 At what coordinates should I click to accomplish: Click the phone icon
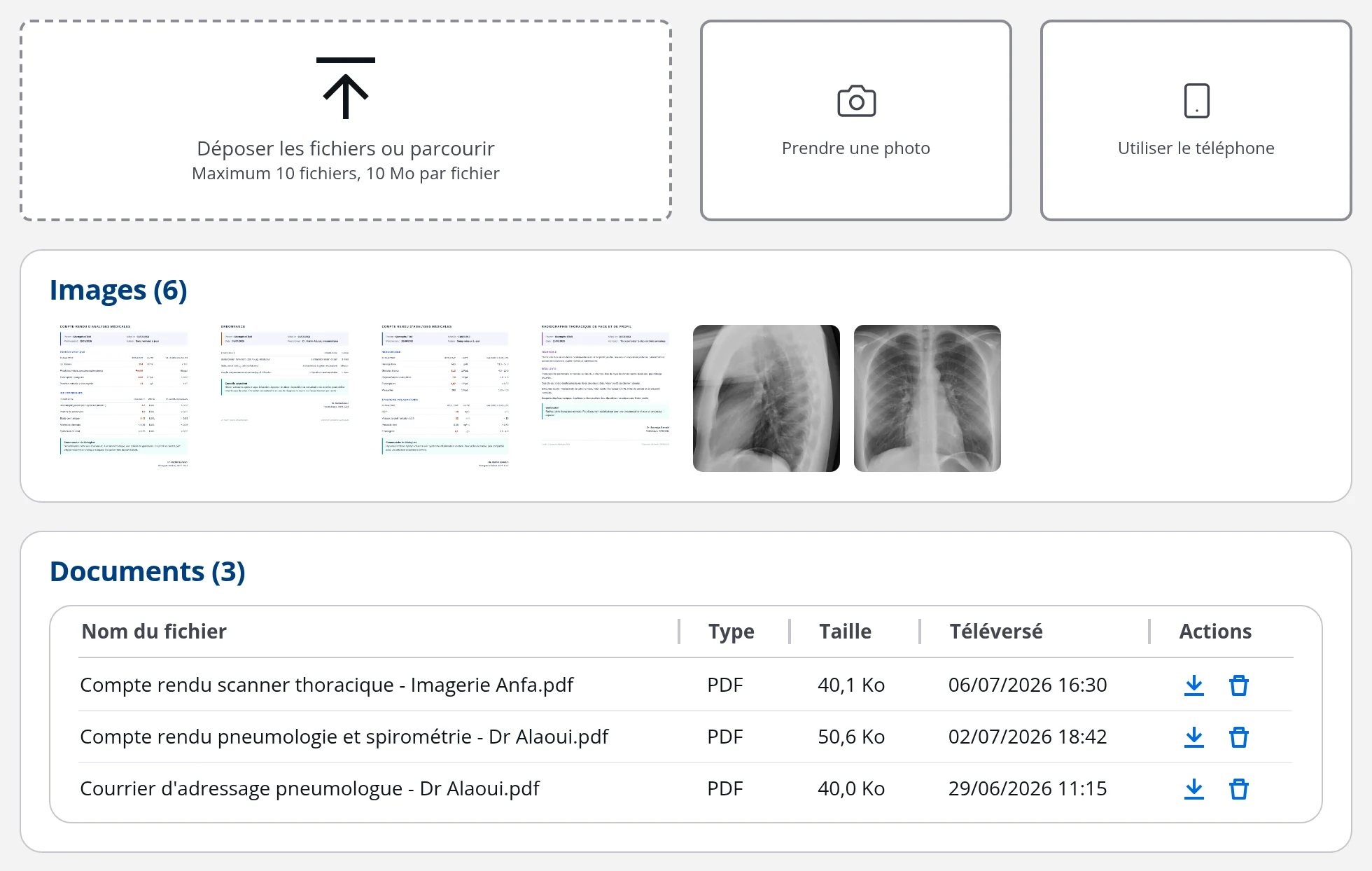1196,101
